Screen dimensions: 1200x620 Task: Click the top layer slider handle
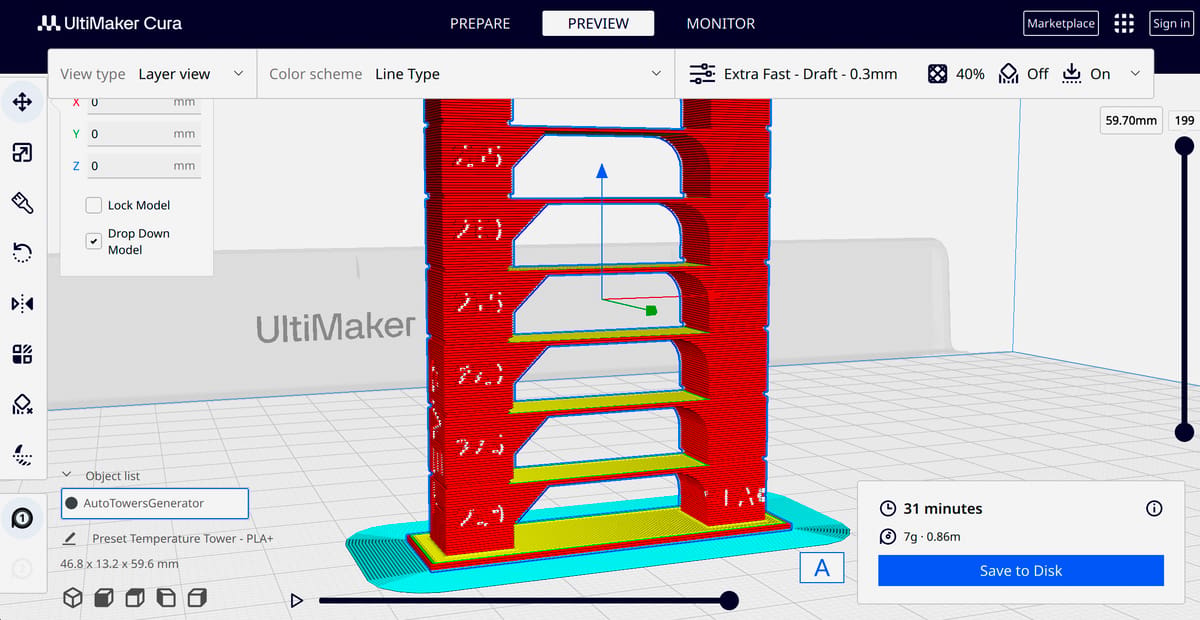(1184, 146)
